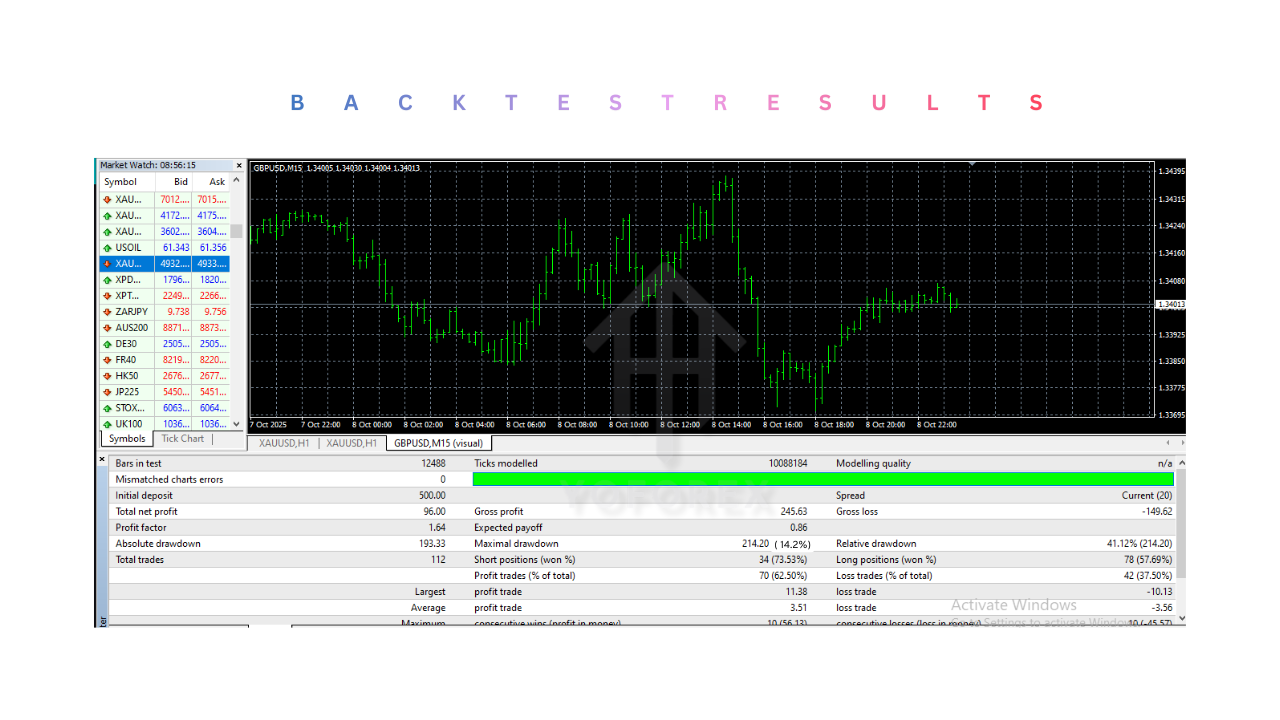Click the green arrow icon next to AUS200

[x=108, y=327]
